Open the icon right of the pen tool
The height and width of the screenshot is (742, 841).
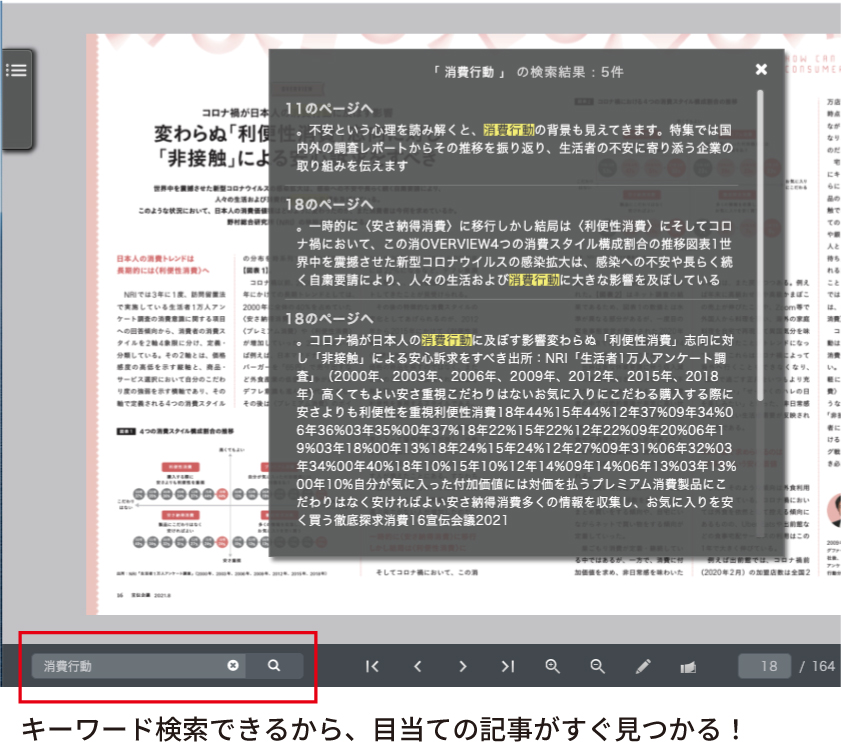(x=688, y=667)
